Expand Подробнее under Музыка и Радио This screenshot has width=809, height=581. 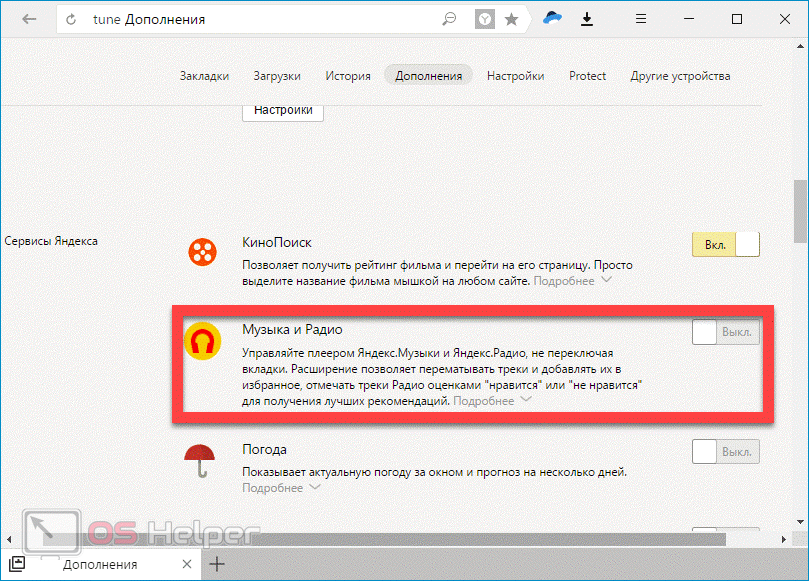[492, 401]
